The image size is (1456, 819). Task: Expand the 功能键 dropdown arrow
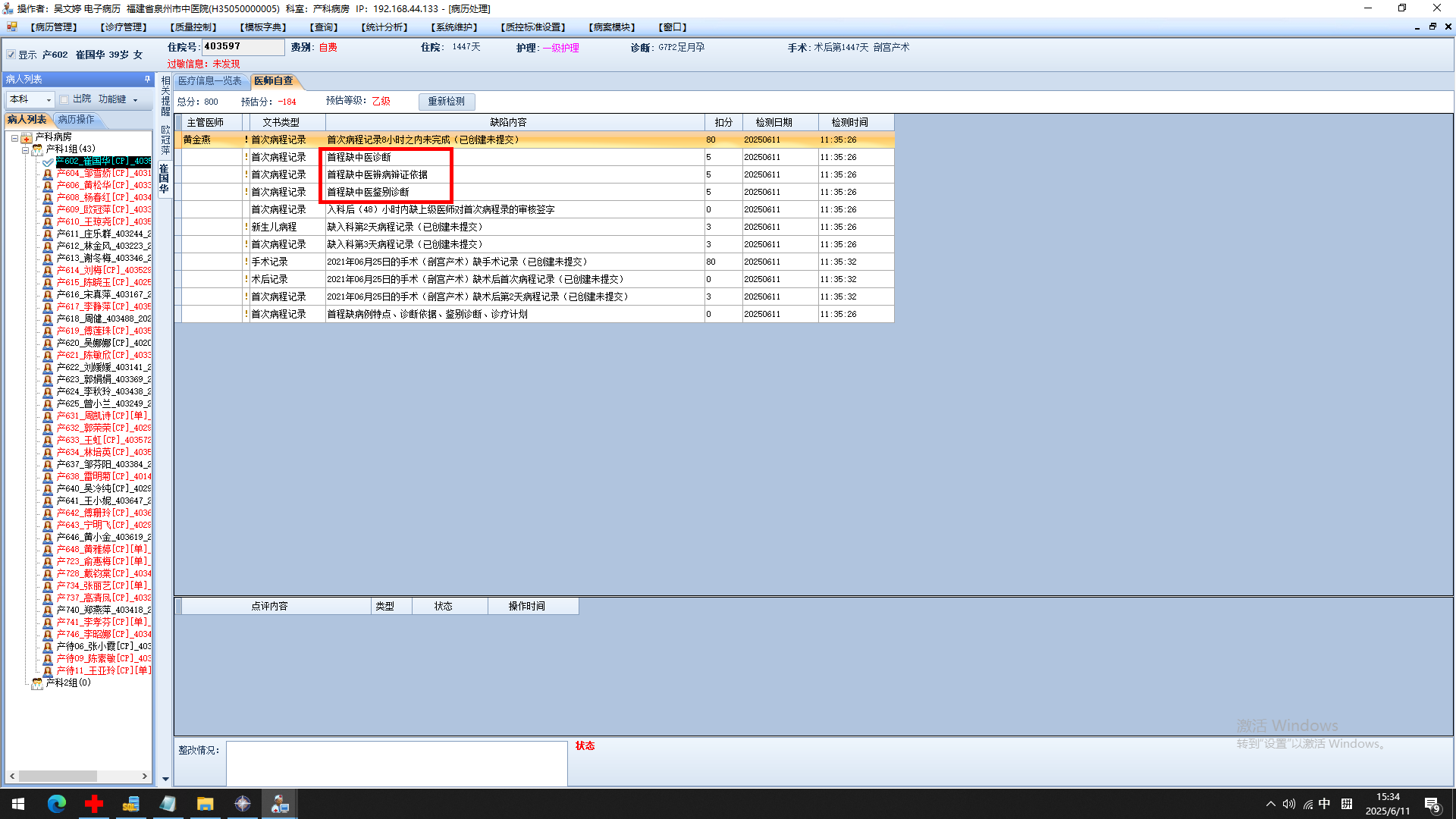[136, 100]
